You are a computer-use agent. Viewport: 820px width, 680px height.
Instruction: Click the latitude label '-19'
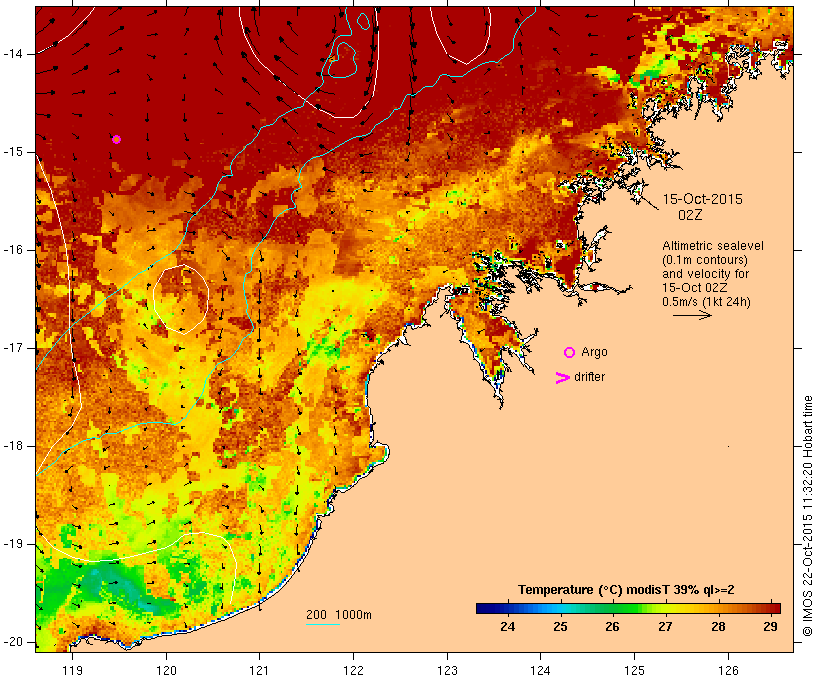13,545
